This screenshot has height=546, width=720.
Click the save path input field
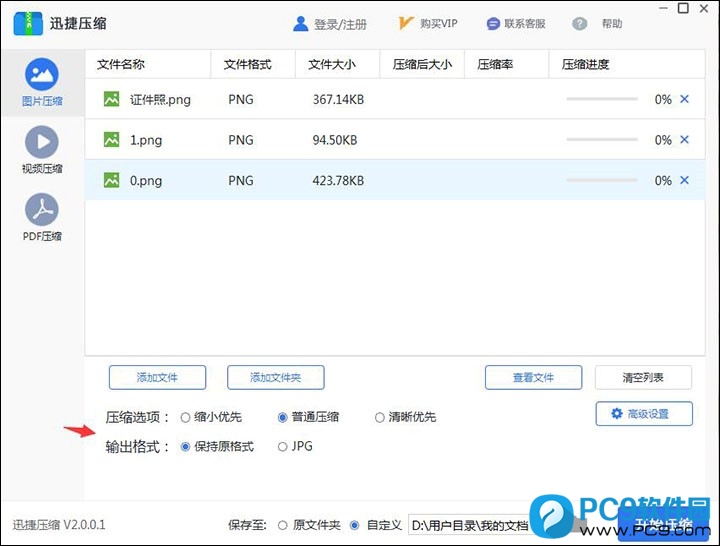470,524
